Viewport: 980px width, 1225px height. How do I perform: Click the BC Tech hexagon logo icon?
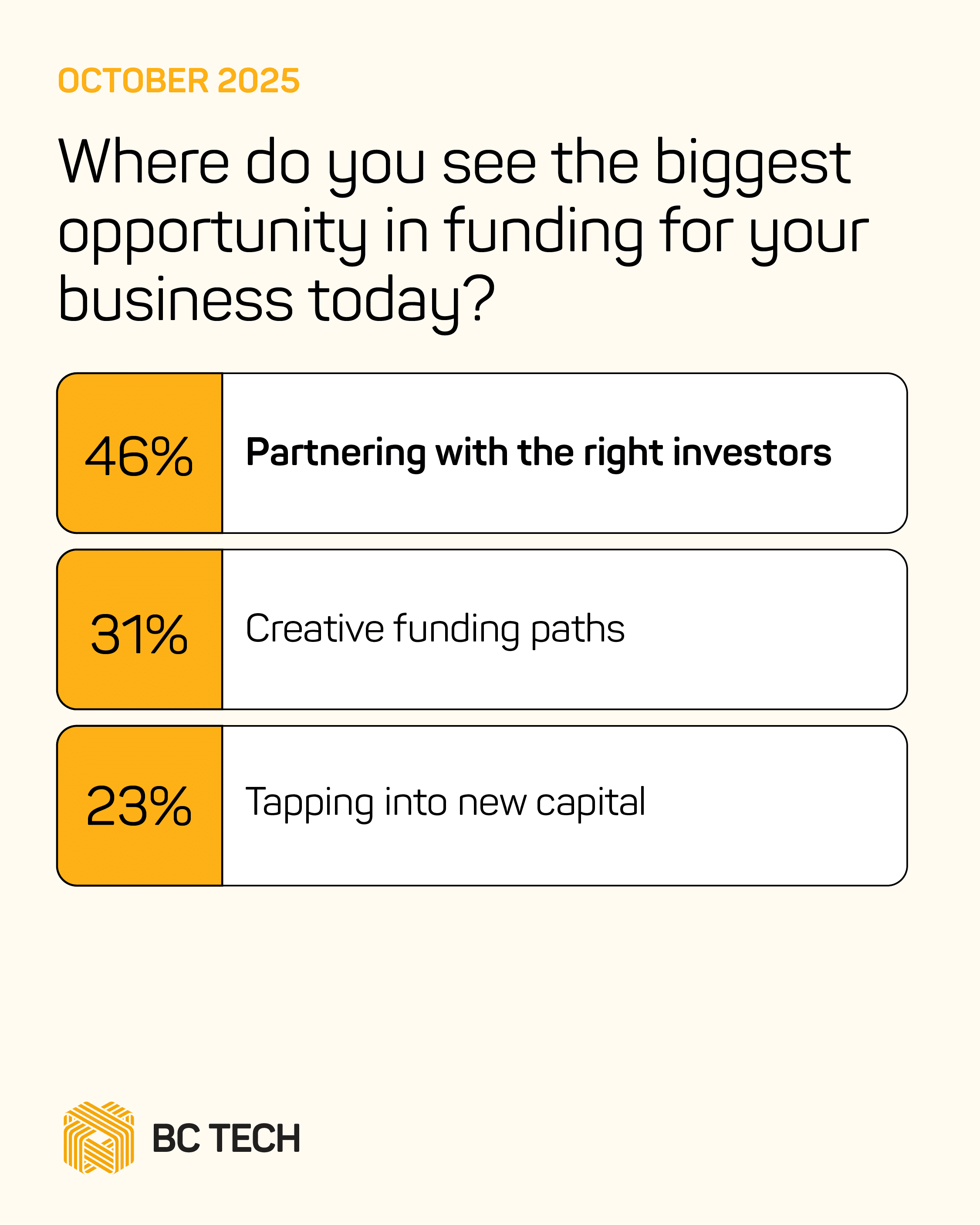[x=98, y=1137]
